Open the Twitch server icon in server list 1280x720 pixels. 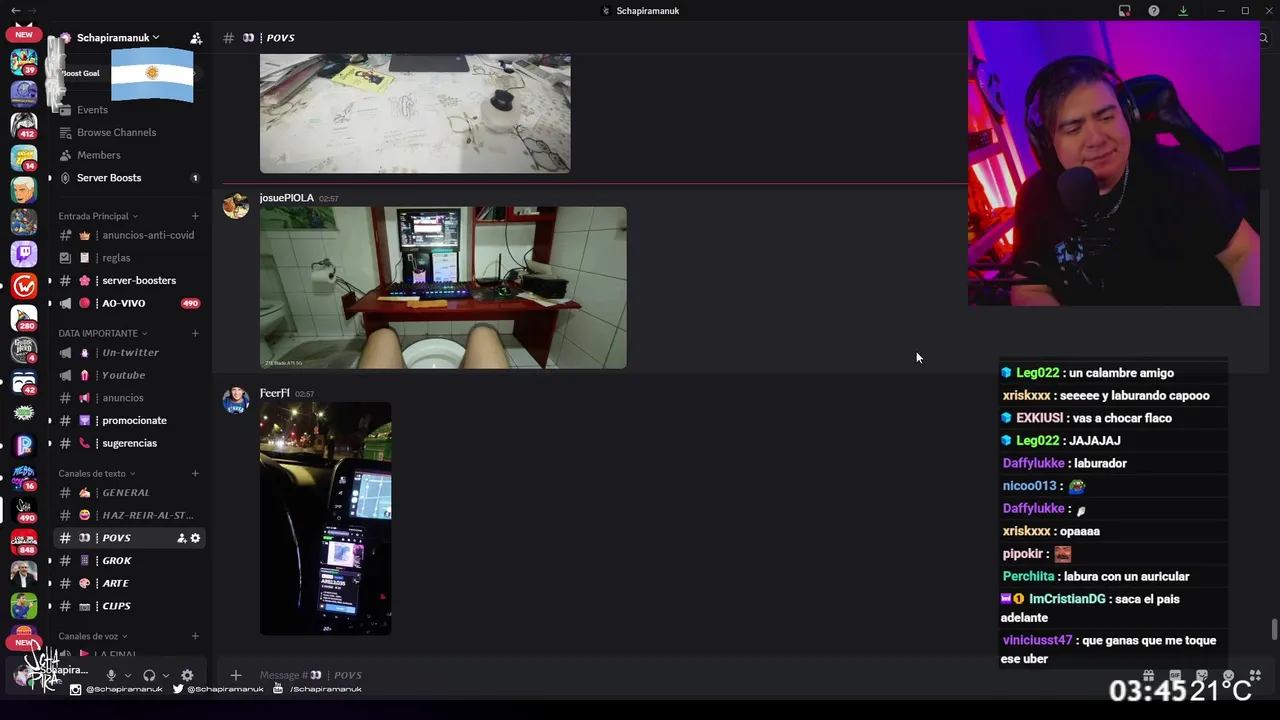coord(24,254)
